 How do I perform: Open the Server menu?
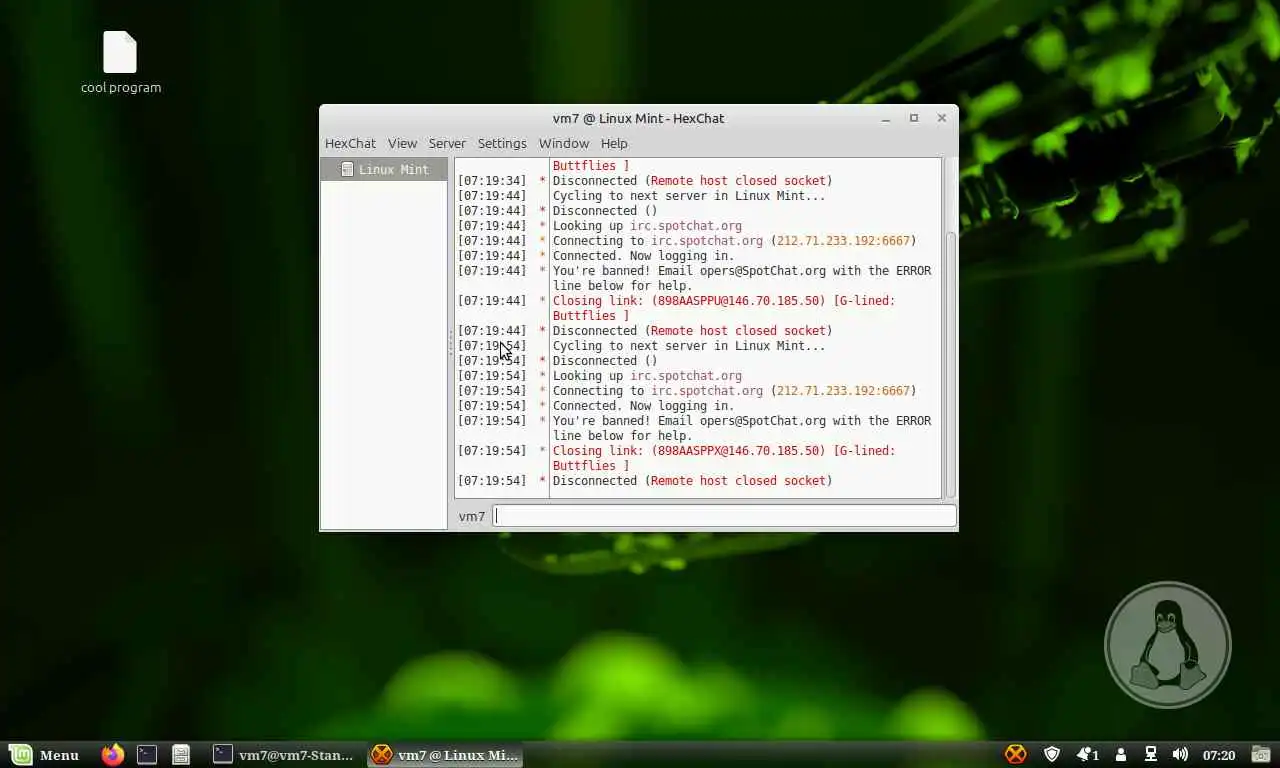(447, 143)
